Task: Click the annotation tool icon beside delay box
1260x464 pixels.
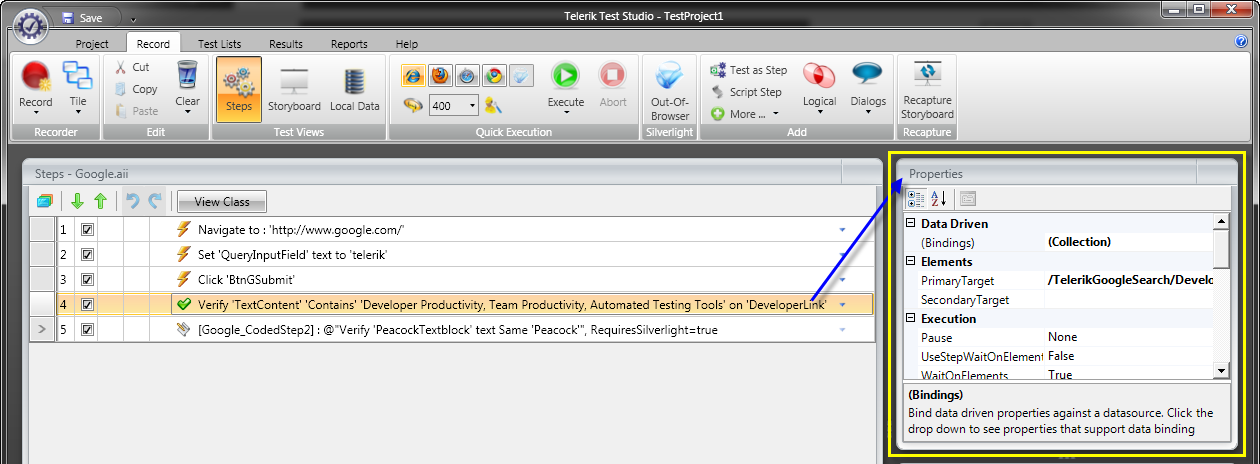Action: pos(492,105)
